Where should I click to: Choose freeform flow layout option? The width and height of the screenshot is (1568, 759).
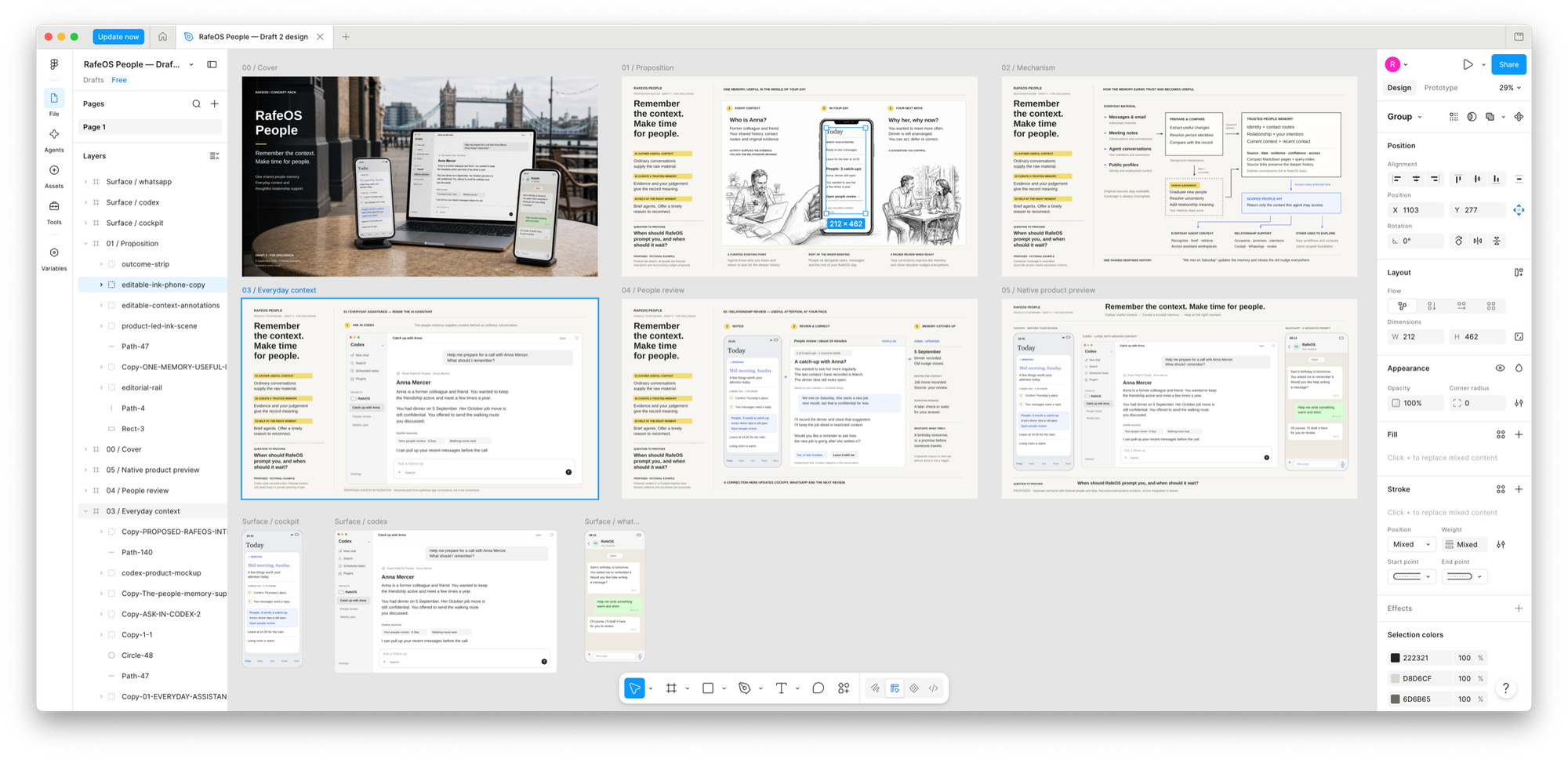pyautogui.click(x=1403, y=306)
